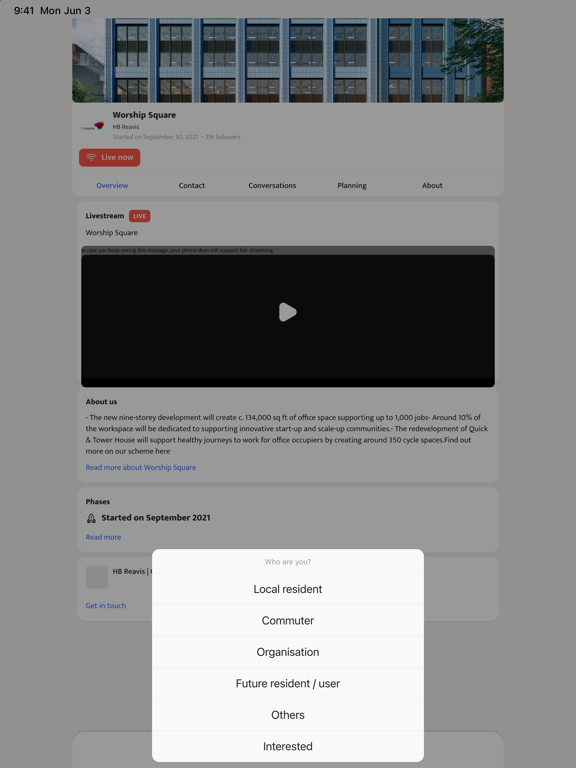Click the HB Reavis logo icon
The width and height of the screenshot is (576, 768).
93,126
